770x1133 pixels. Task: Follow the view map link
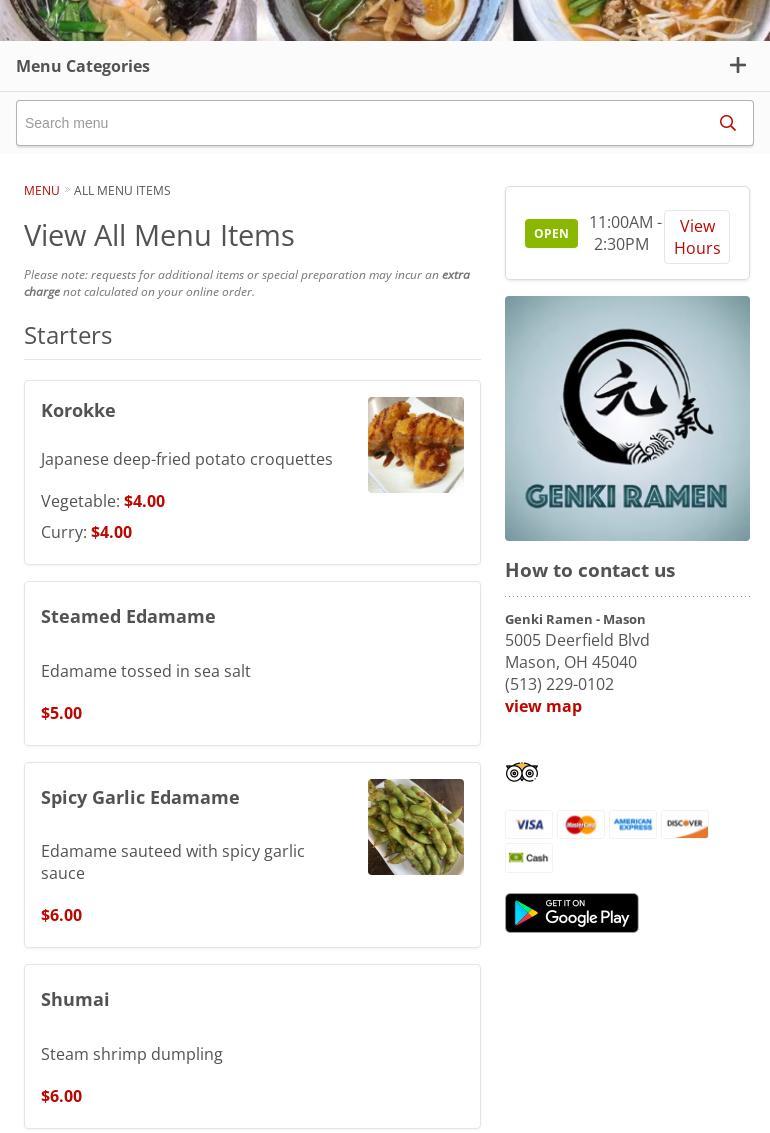pyautogui.click(x=543, y=707)
